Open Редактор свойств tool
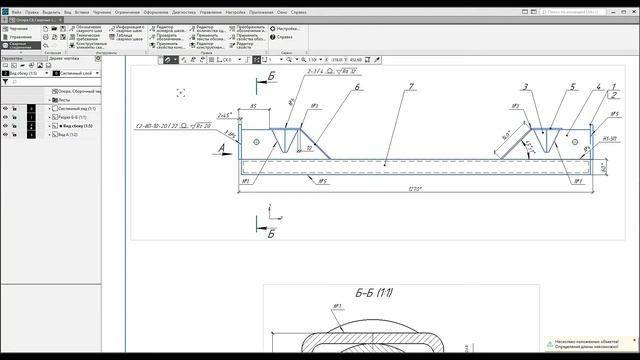Screen dimensions: 640x360 coord(242,45)
